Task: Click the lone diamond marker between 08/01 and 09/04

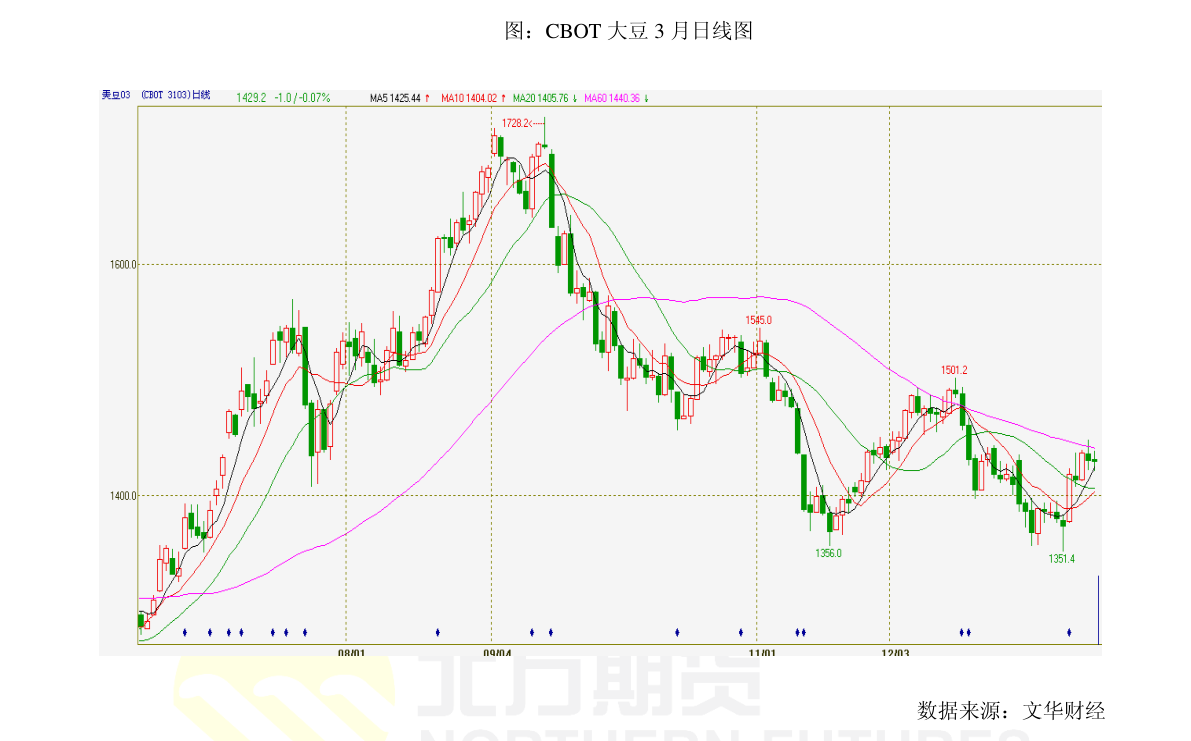Action: pyautogui.click(x=438, y=632)
